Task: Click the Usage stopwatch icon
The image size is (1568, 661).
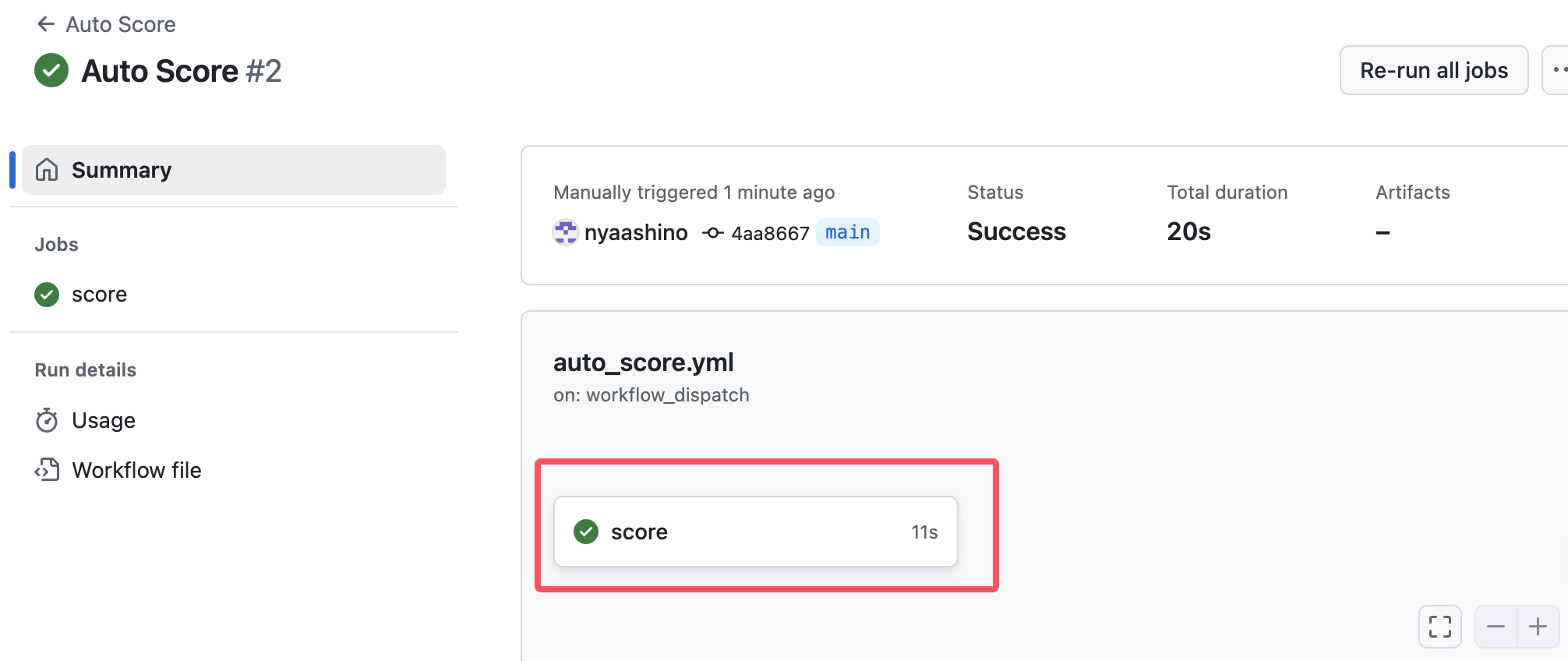Action: [47, 420]
